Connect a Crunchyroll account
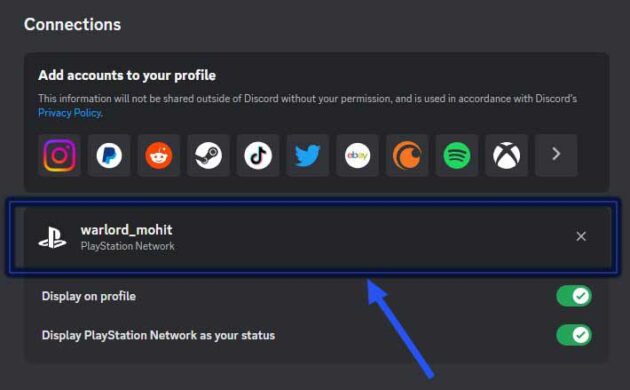The height and width of the screenshot is (390, 630). coord(407,155)
